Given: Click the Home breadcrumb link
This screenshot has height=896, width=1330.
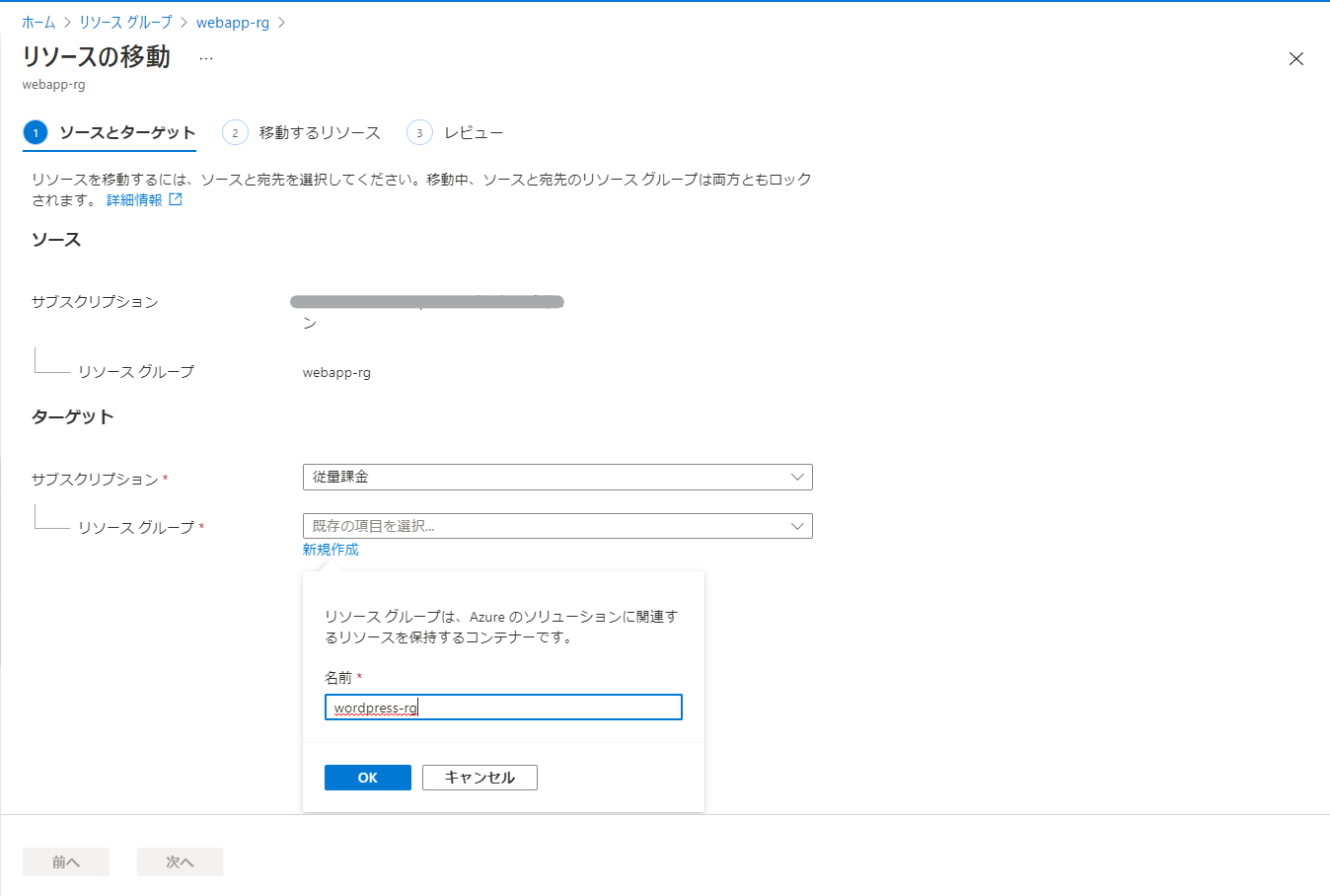Looking at the screenshot, I should point(38,22).
